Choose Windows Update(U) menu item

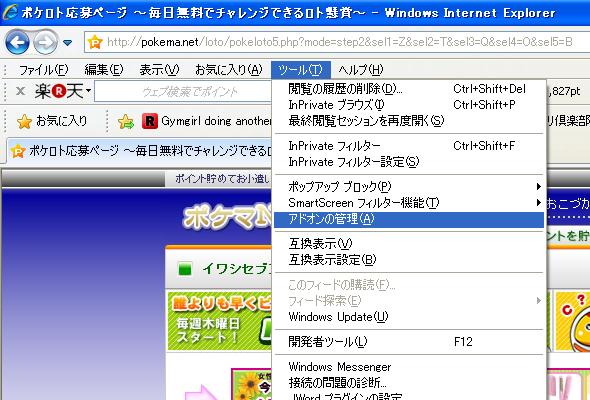(409, 317)
